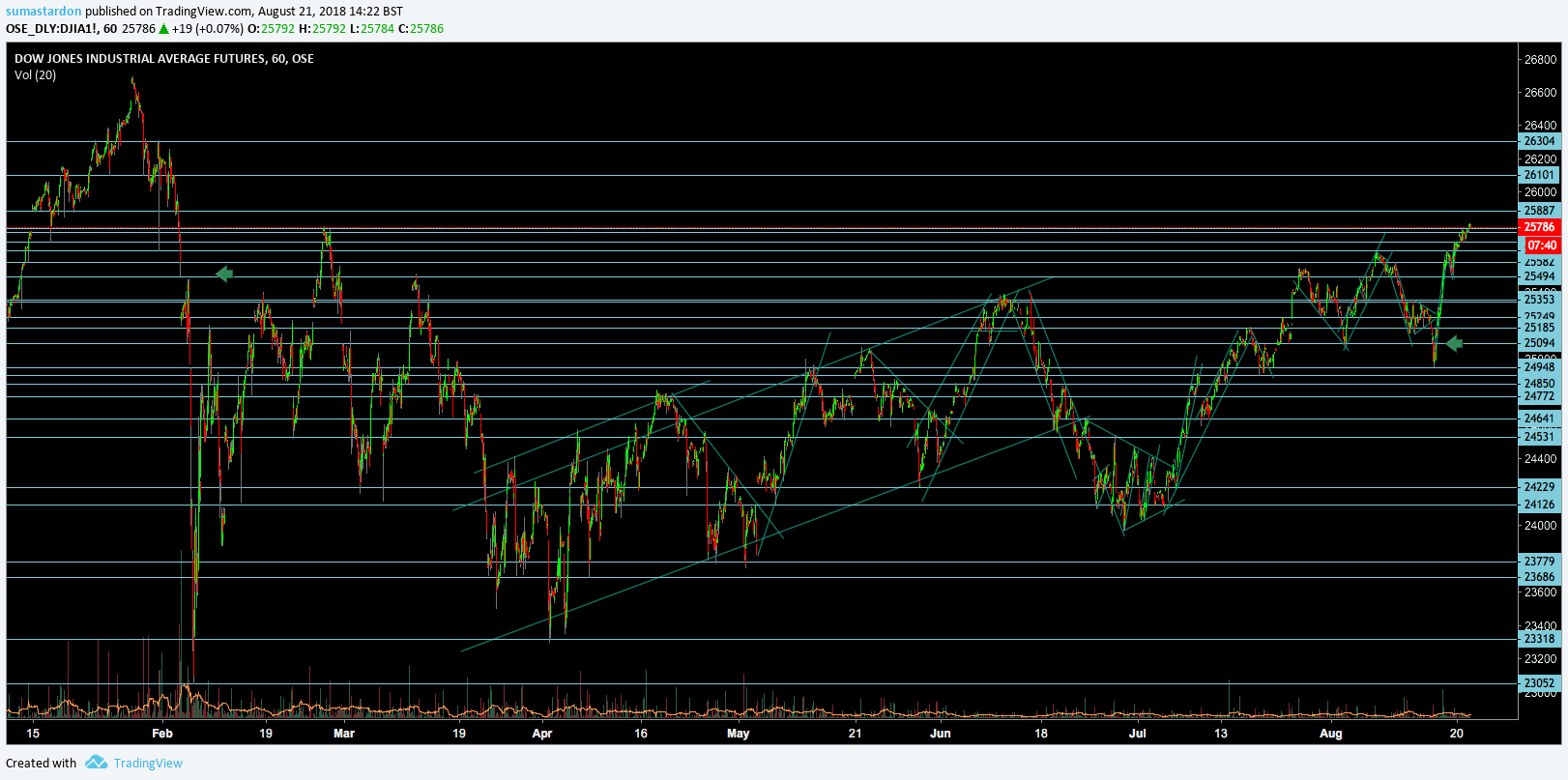Click the Vol (20) indicator label

(x=35, y=75)
